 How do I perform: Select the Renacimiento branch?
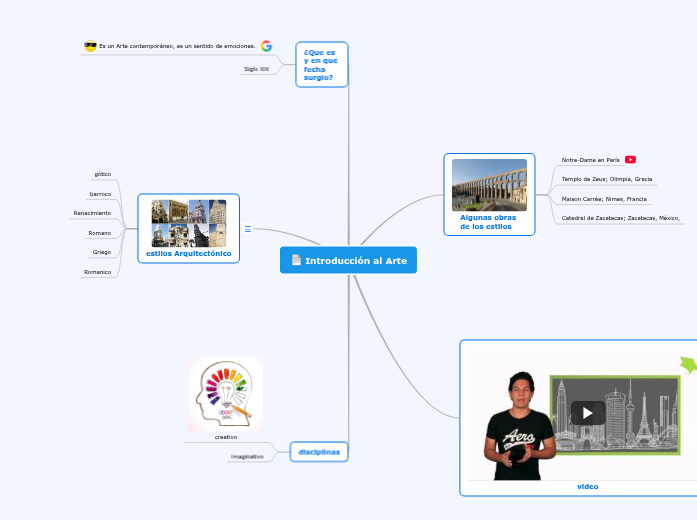coord(92,213)
